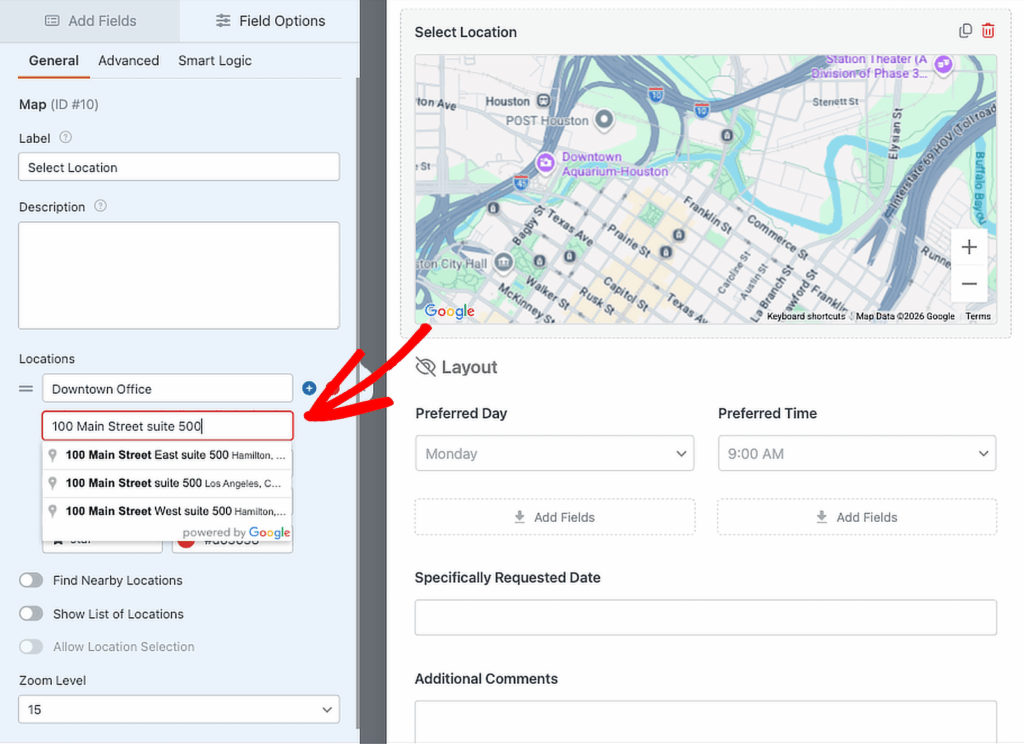Click the Google logo on the map
The width and height of the screenshot is (1024, 744).
[448, 311]
